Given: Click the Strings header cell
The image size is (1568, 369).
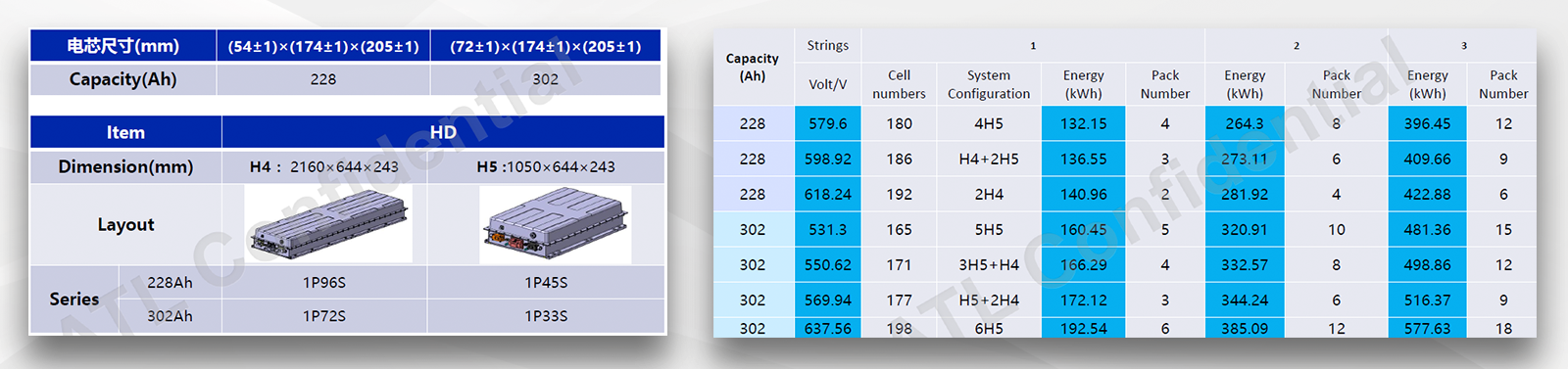Looking at the screenshot, I should [828, 45].
